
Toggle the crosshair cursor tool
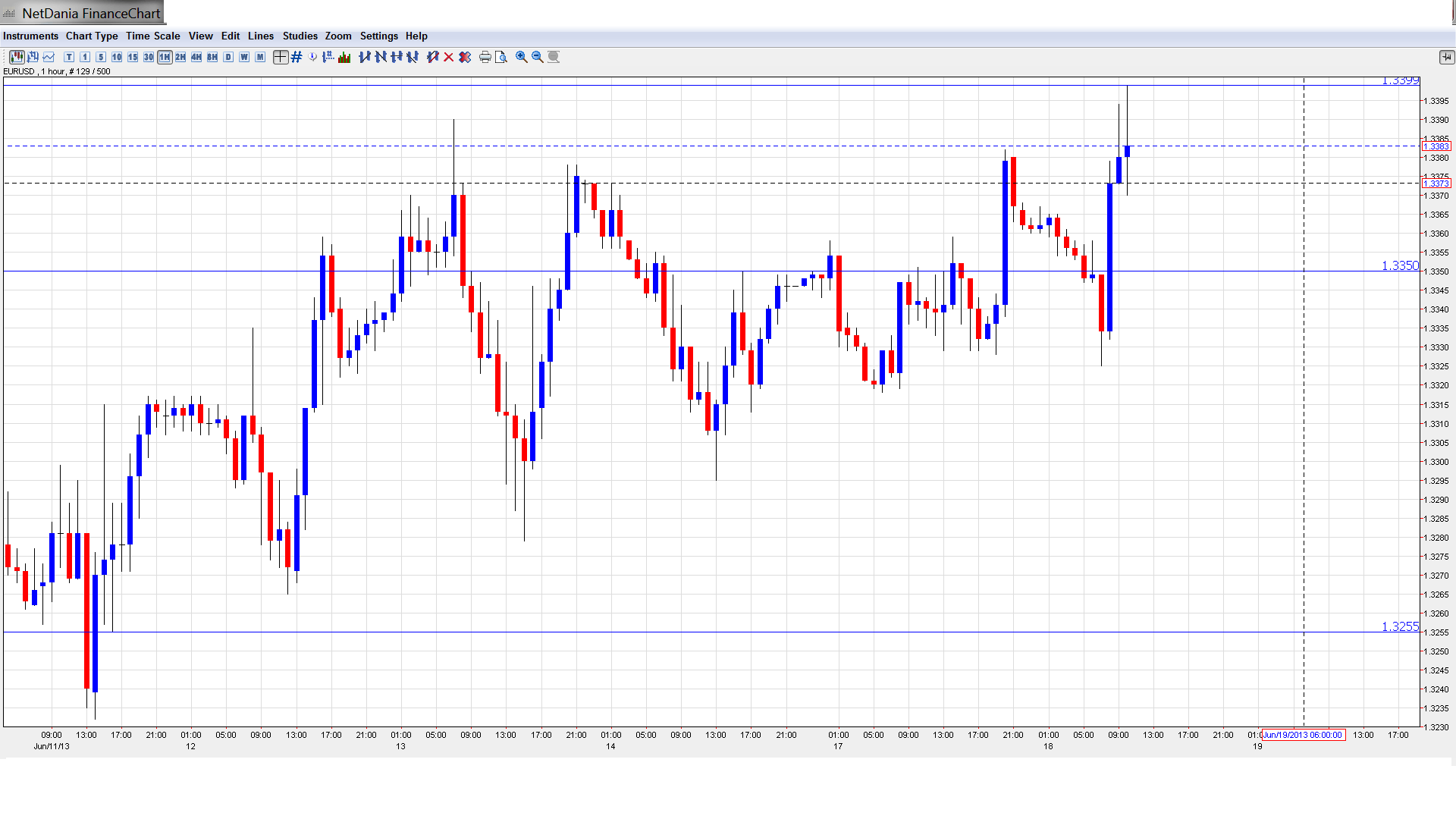[x=281, y=57]
